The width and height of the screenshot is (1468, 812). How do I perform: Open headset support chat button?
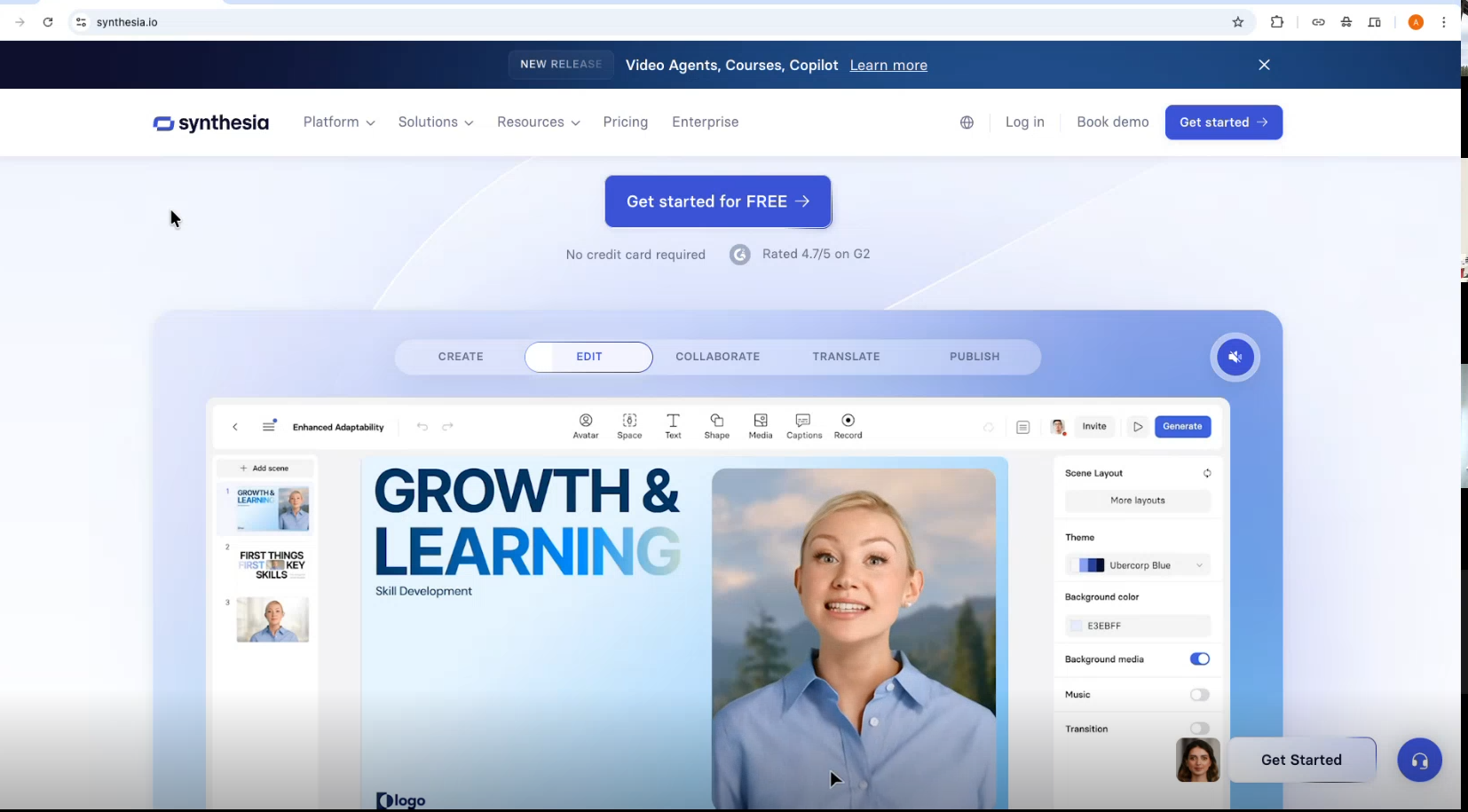(x=1419, y=761)
